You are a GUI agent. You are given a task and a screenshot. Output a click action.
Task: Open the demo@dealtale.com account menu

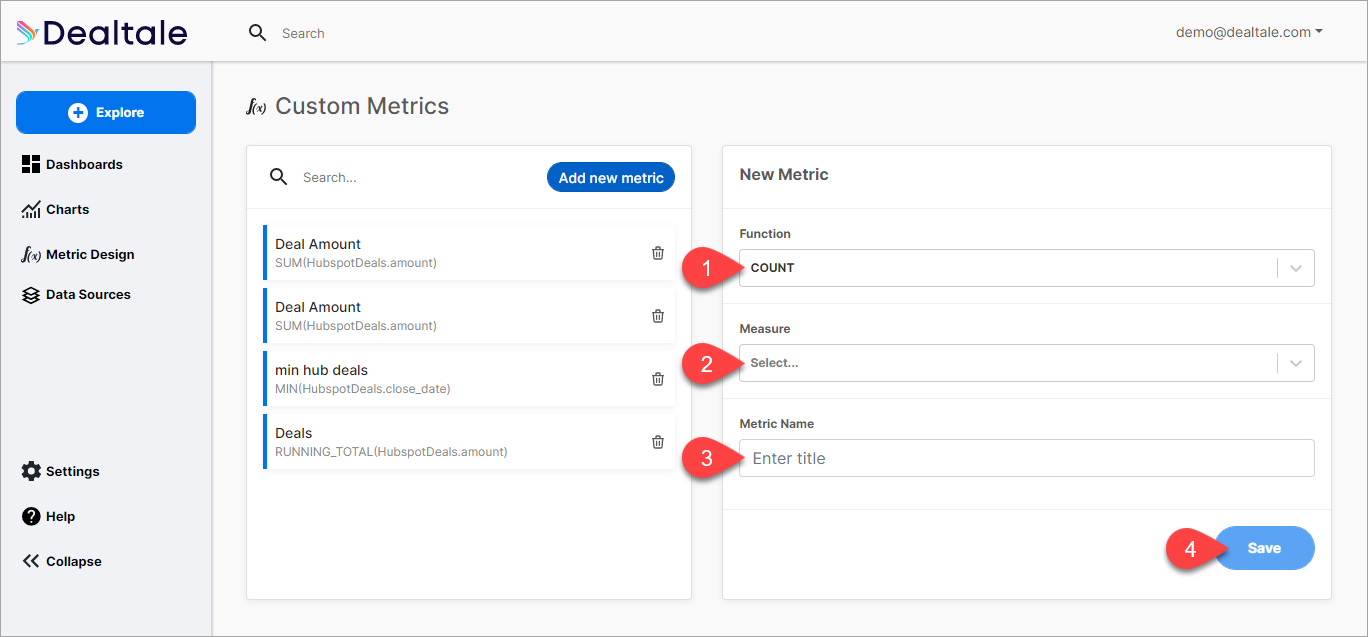tap(1249, 32)
